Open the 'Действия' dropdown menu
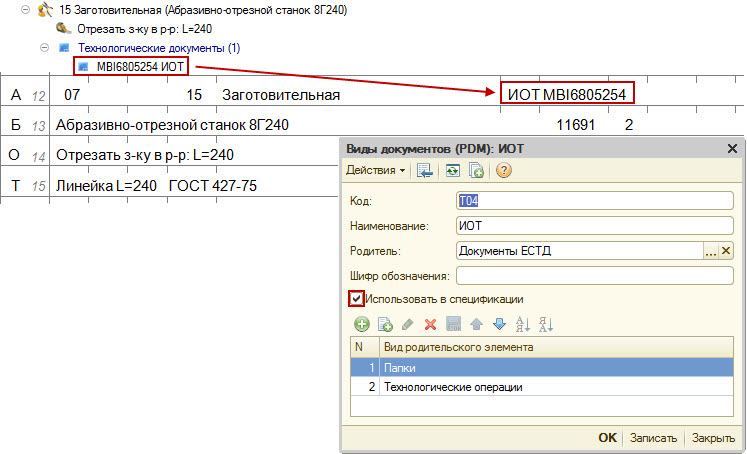Viewport: 747px width, 454px height. click(x=376, y=171)
